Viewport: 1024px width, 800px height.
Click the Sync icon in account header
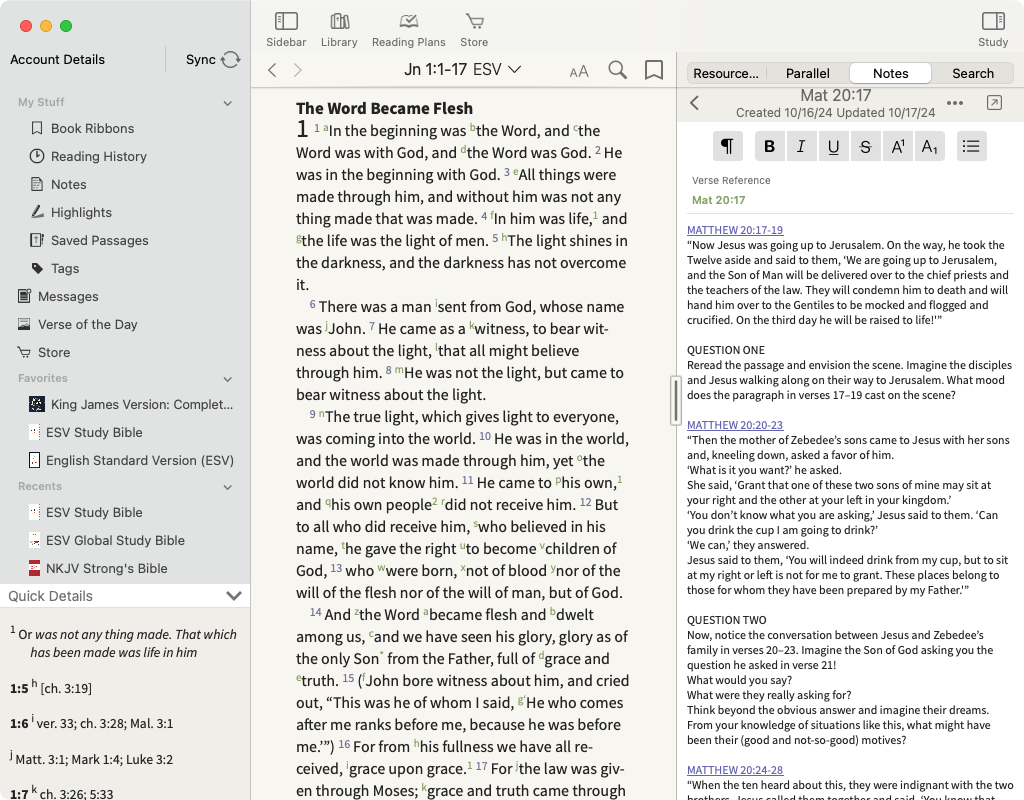tap(231, 60)
